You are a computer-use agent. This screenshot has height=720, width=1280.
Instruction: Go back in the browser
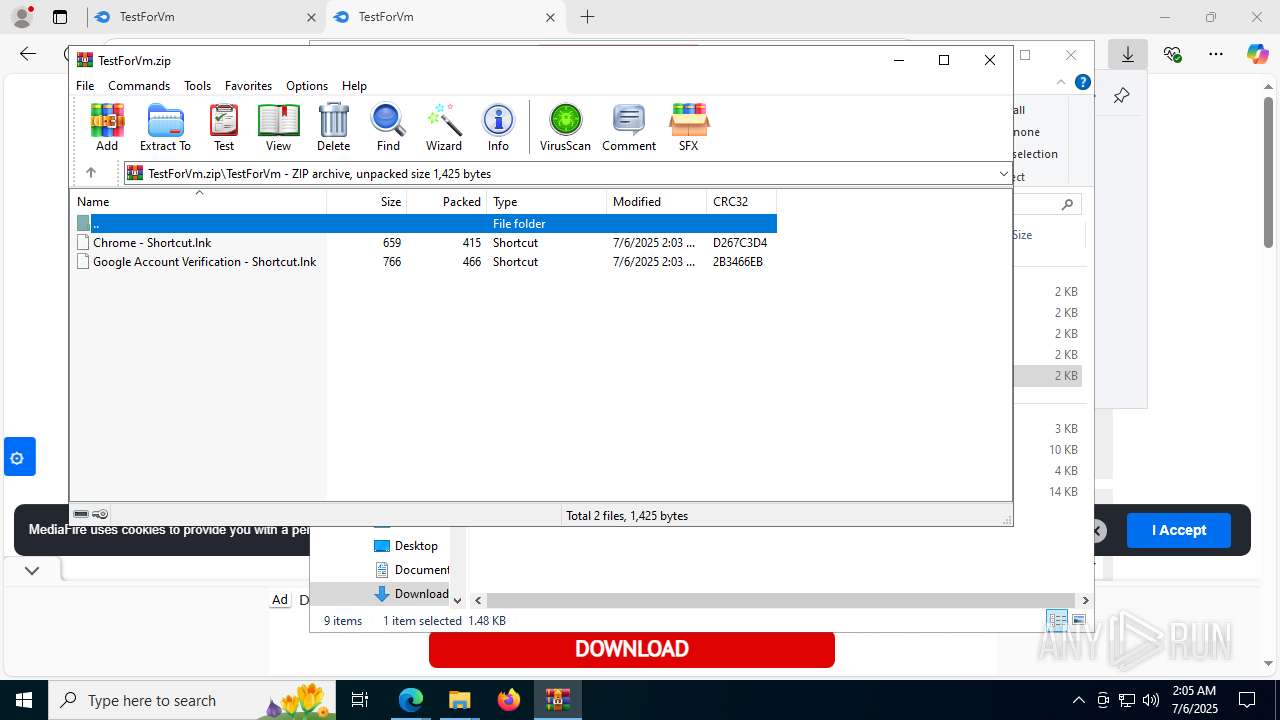pos(28,54)
